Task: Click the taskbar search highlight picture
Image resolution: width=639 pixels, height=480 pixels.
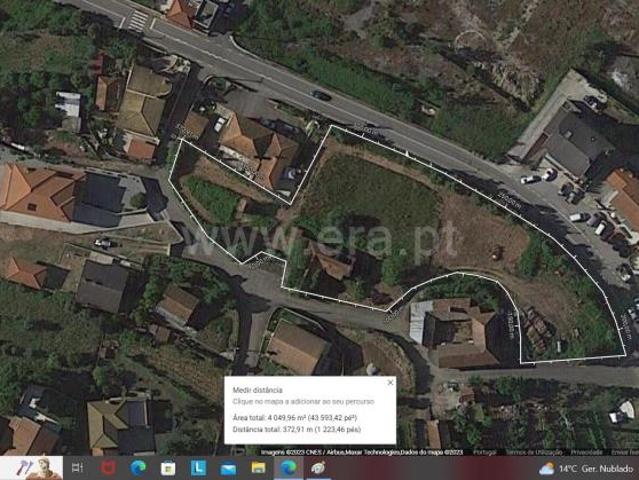Action: coord(31,468)
